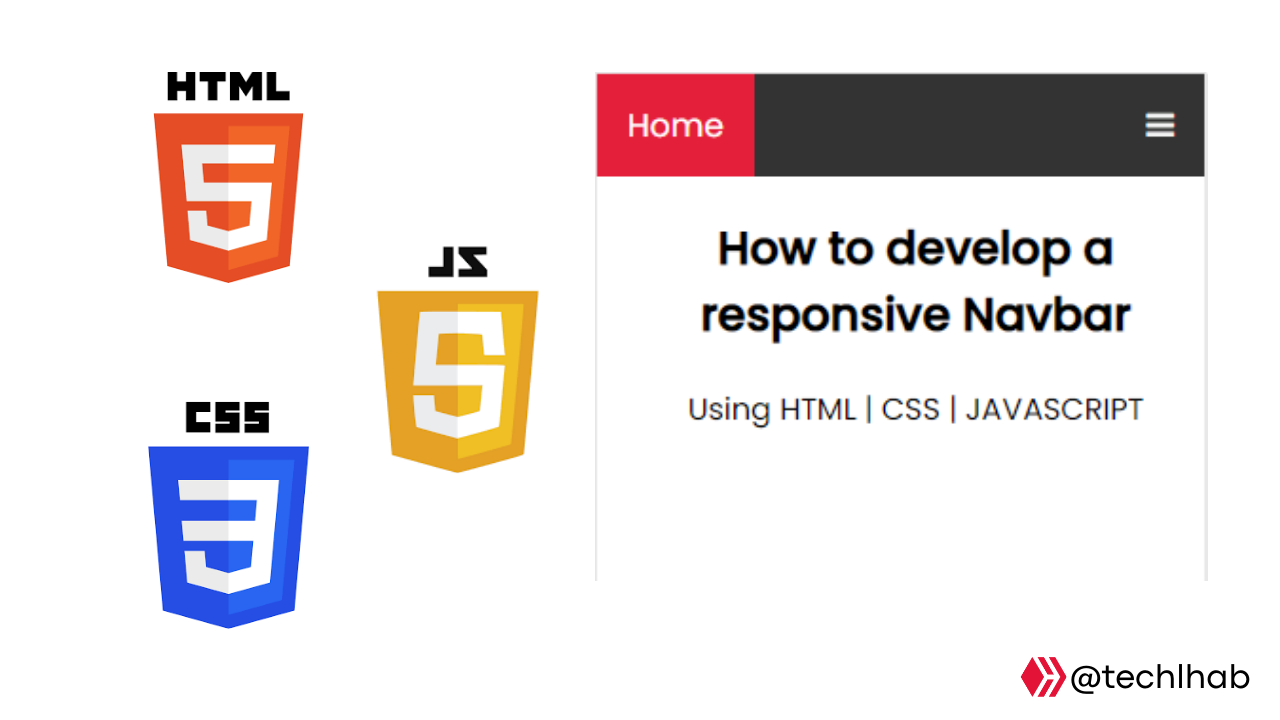Click the yellow JS shield logo
Image resolution: width=1280 pixels, height=720 pixels.
click(x=457, y=380)
